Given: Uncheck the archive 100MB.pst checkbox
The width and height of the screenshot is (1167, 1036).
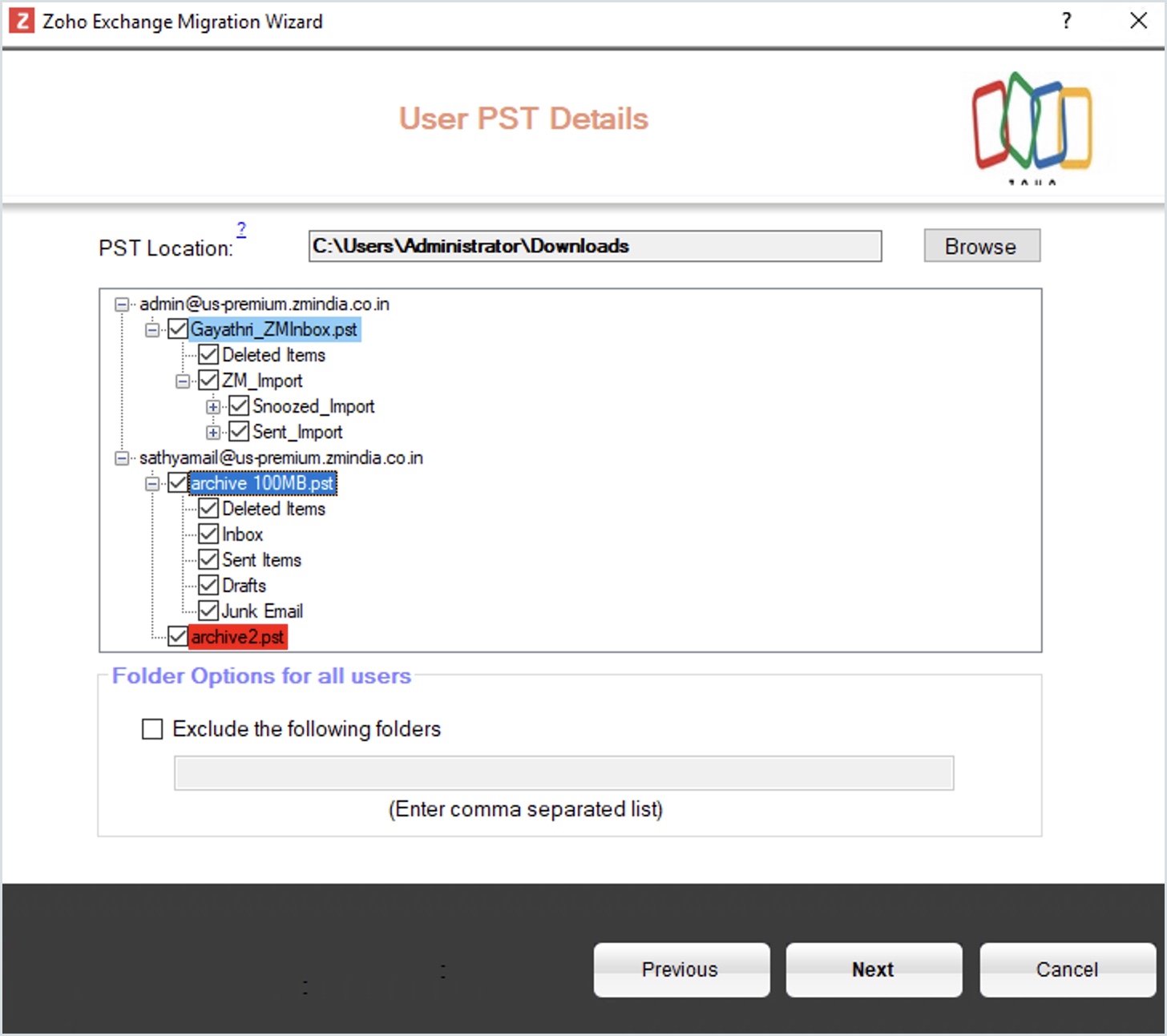Looking at the screenshot, I should 177,483.
